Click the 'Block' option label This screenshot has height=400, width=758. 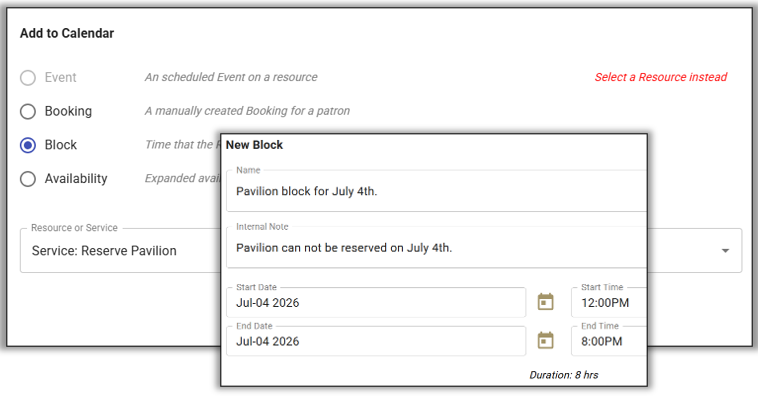[x=61, y=145]
